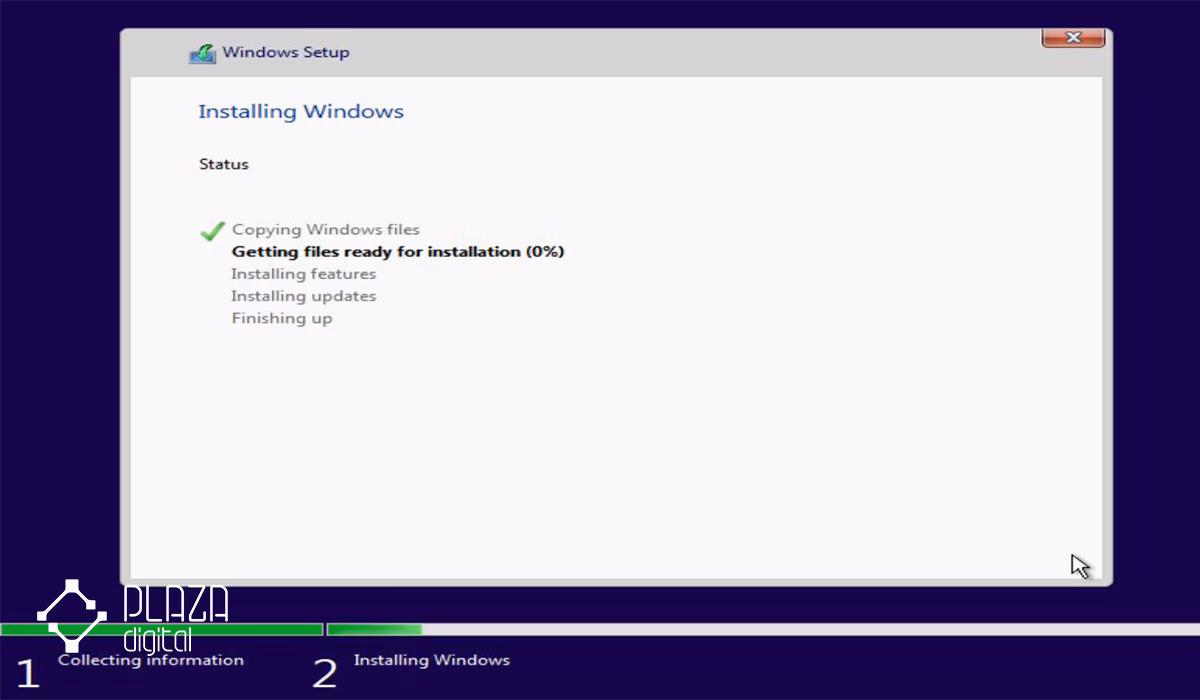Screen dimensions: 1200x700
Task: Click the 'Installing features' status line
Action: point(304,274)
